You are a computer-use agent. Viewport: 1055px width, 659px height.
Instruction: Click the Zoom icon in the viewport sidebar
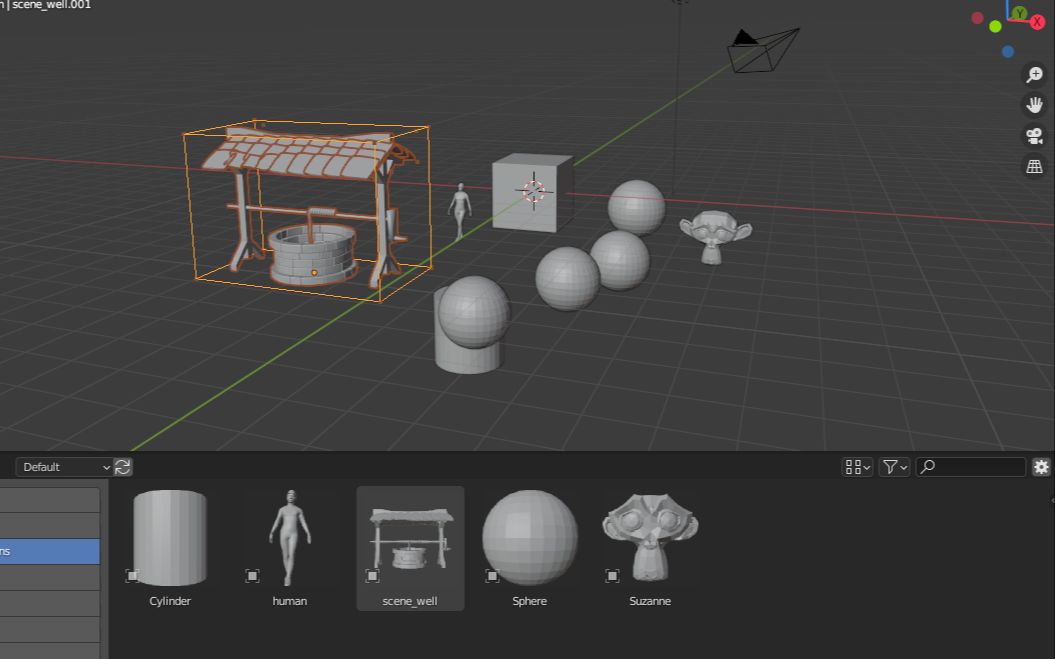(1034, 75)
